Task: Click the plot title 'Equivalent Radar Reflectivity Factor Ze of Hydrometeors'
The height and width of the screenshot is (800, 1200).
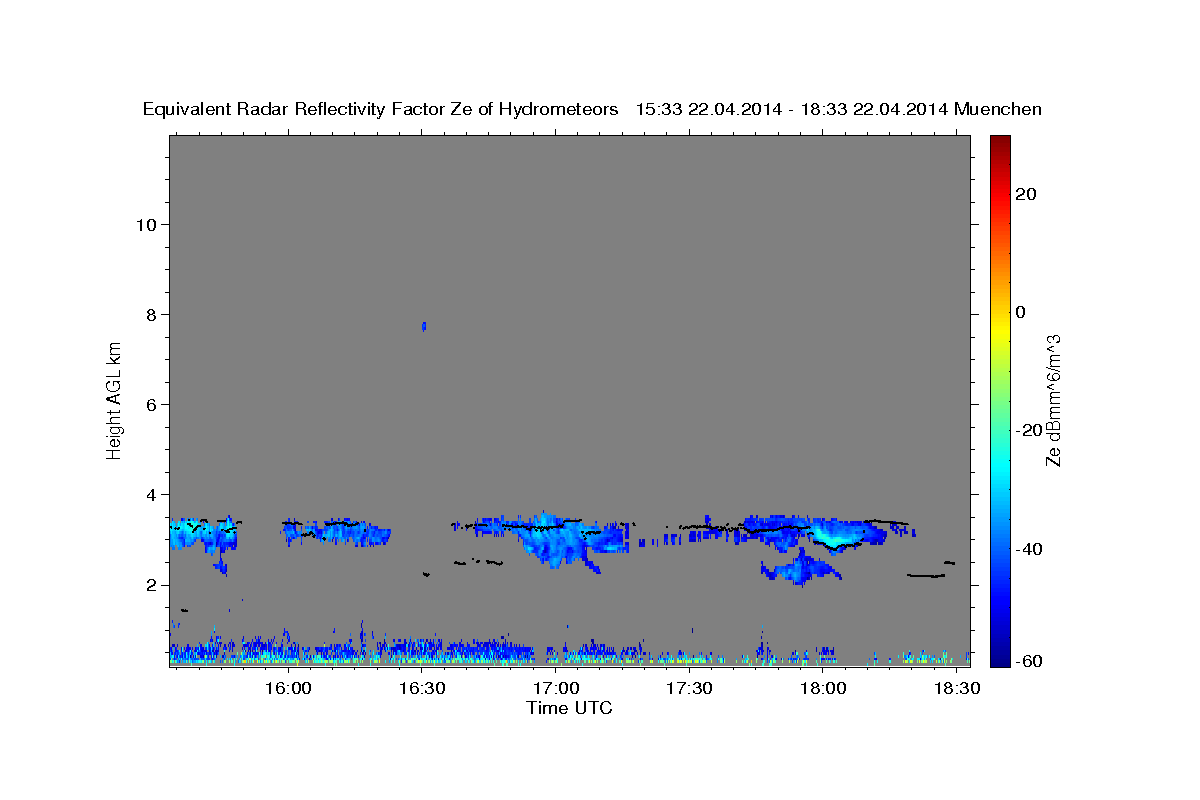Action: pyautogui.click(x=380, y=110)
